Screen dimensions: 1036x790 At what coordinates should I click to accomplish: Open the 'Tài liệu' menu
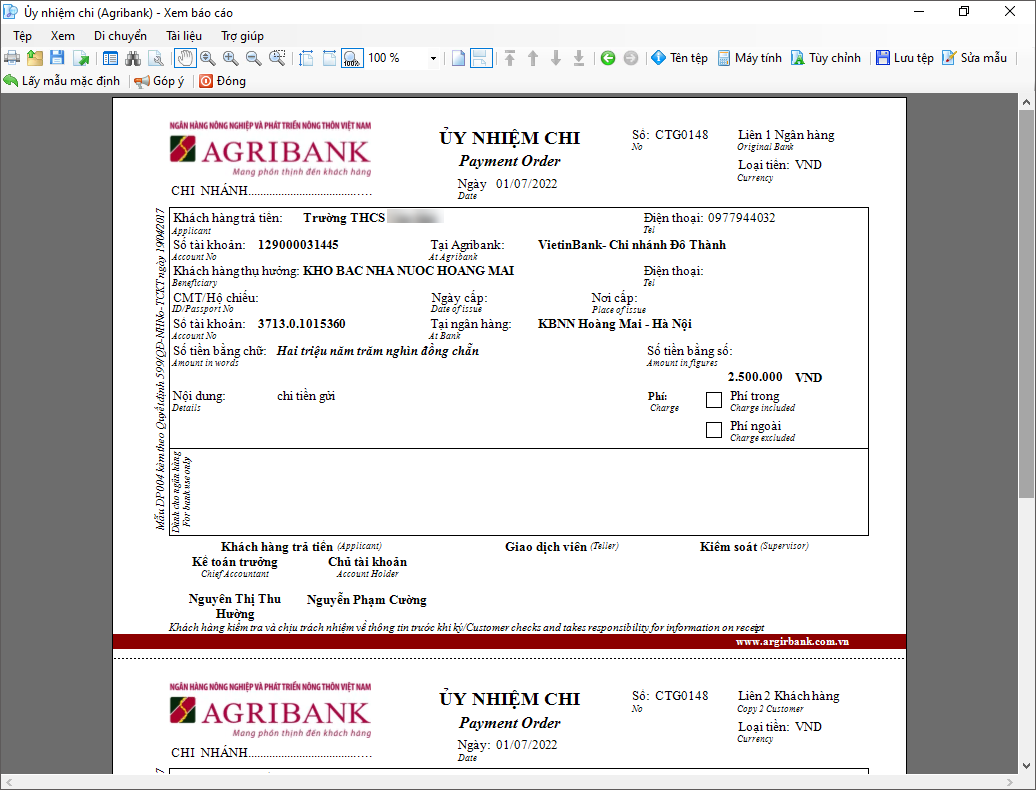[x=184, y=35]
